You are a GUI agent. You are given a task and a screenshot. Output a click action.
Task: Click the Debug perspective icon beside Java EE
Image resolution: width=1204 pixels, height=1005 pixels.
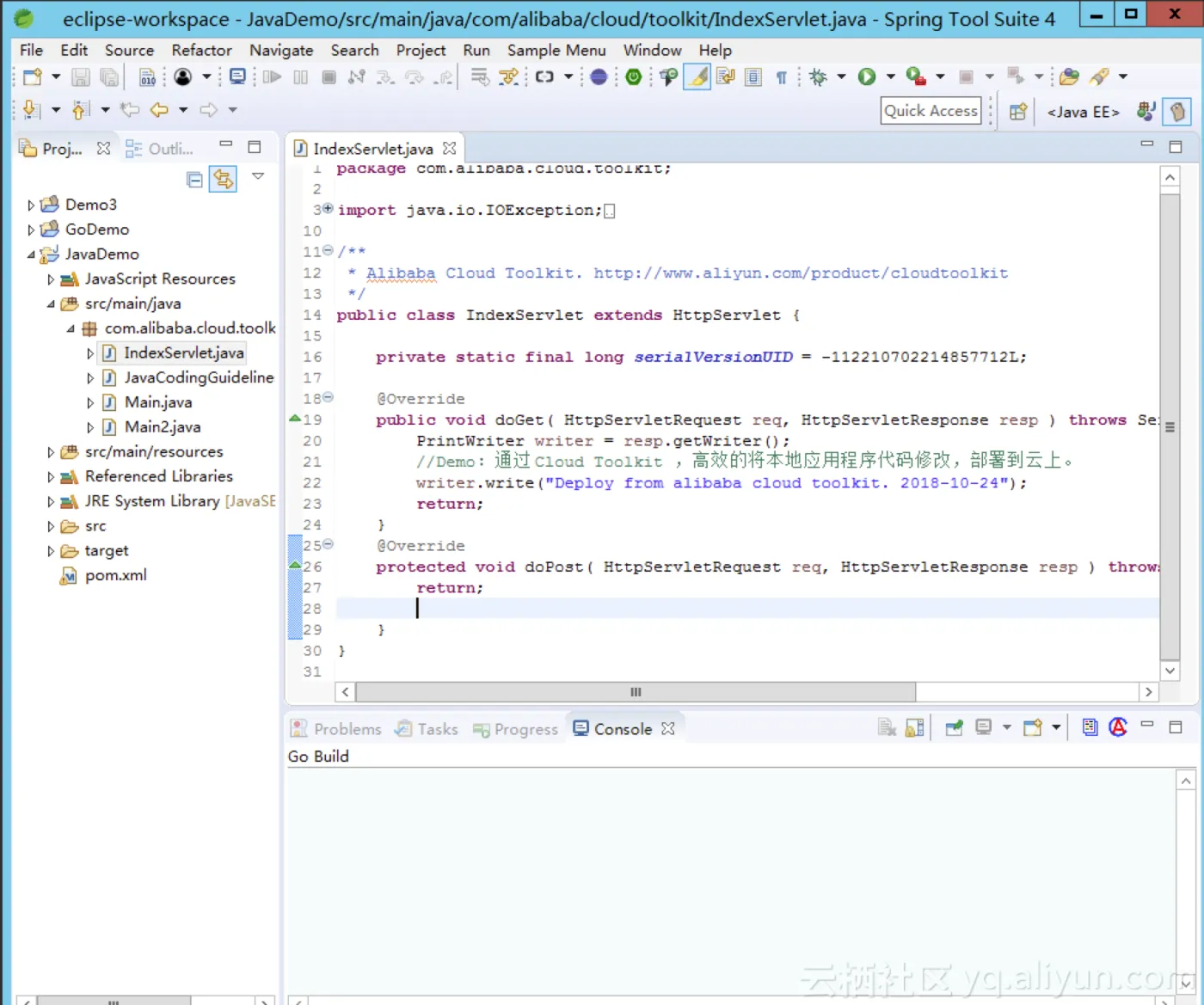click(1146, 111)
